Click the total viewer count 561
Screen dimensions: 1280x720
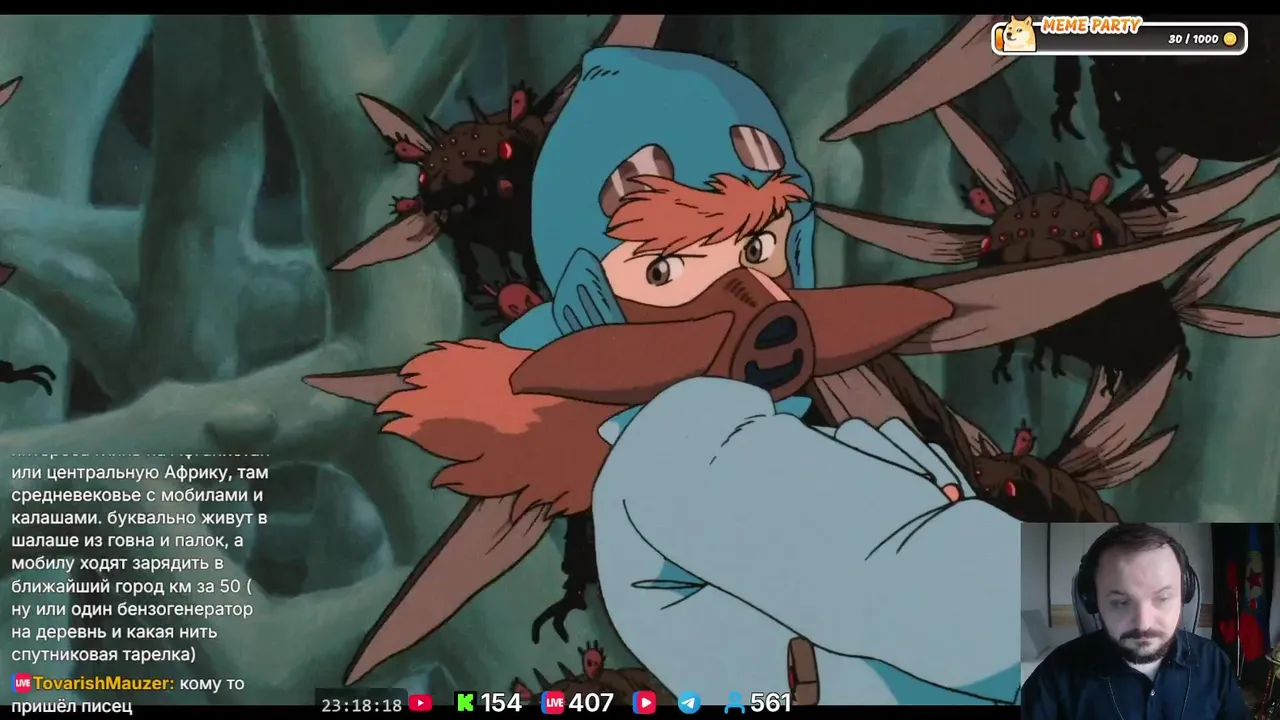[770, 703]
